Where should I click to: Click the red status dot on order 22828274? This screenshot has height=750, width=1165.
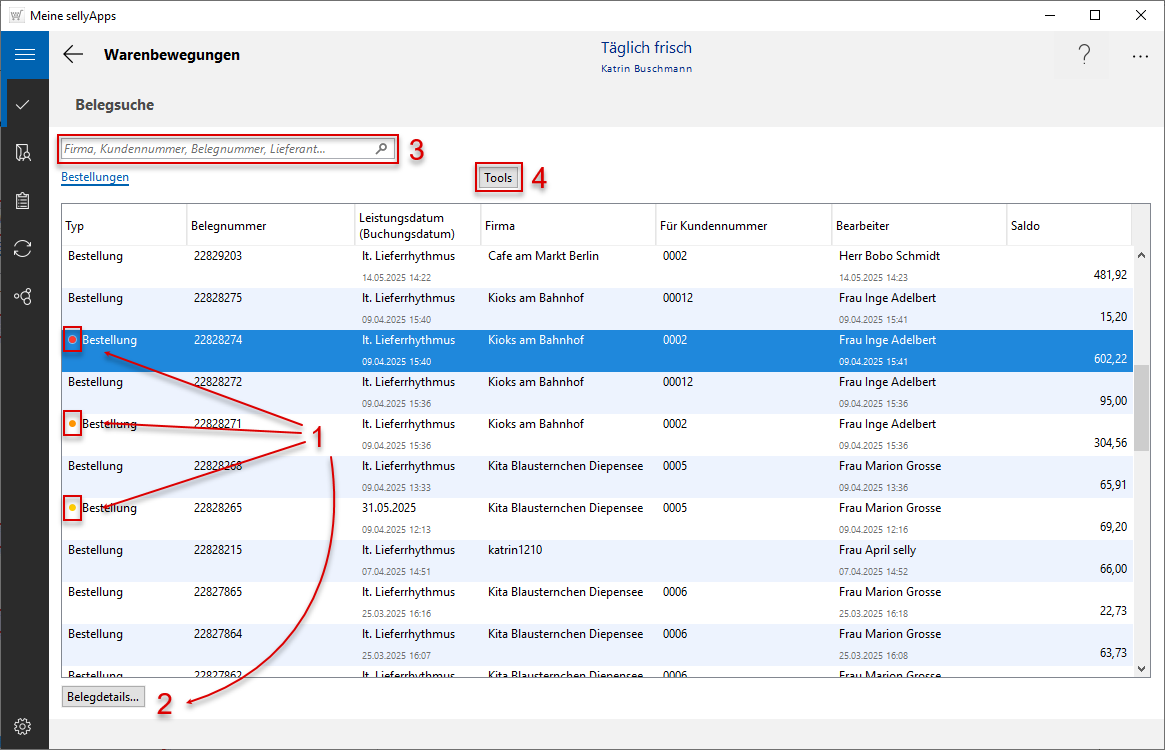(72, 340)
